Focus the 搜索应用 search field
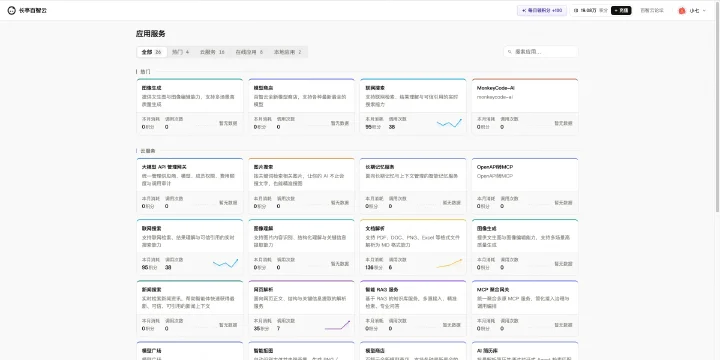This screenshot has width=720, height=360. 541,52
